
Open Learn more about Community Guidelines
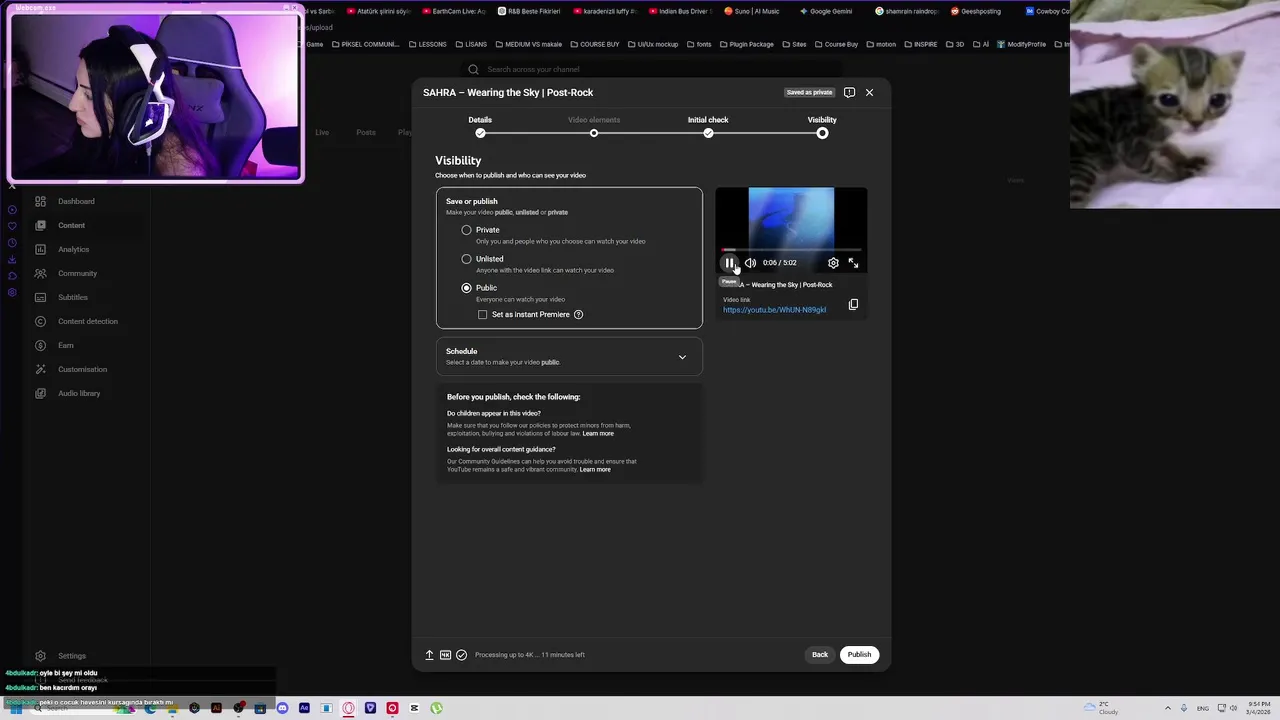[x=595, y=470]
